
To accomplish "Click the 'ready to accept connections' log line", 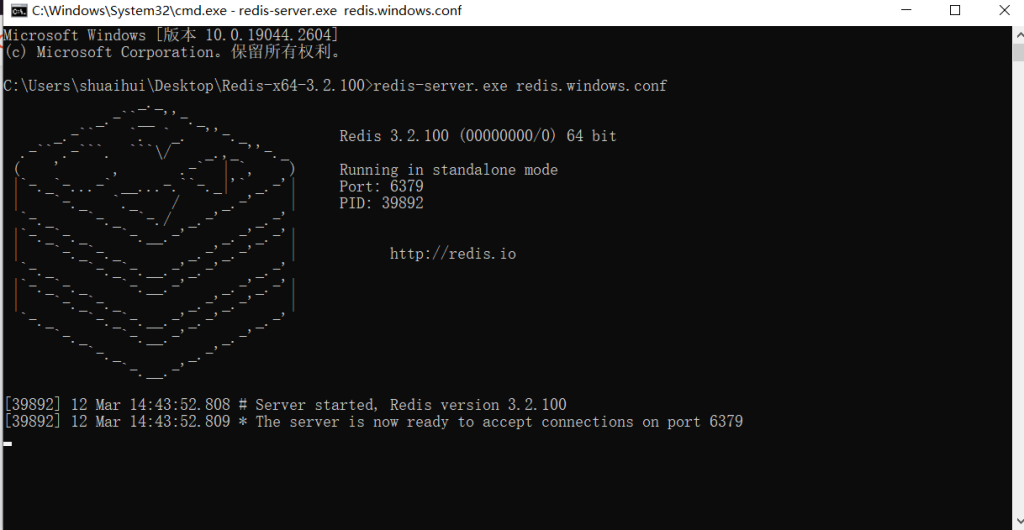I will click(373, 422).
